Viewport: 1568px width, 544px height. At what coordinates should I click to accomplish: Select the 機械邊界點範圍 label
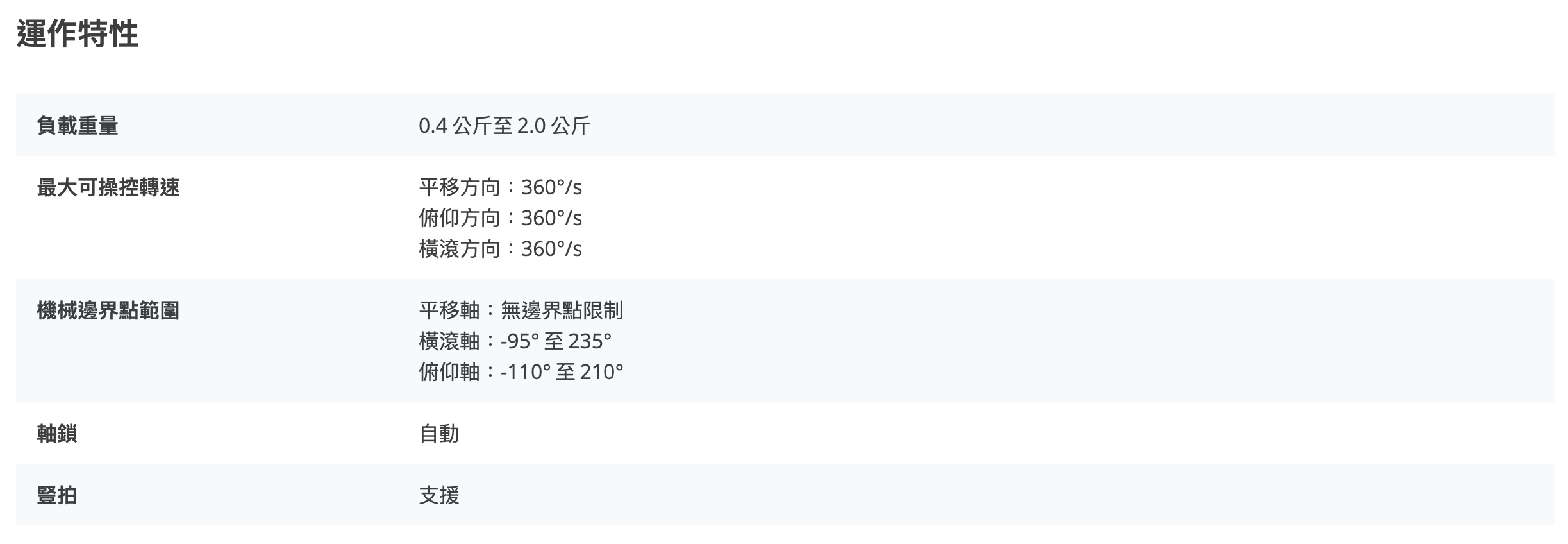[x=108, y=310]
